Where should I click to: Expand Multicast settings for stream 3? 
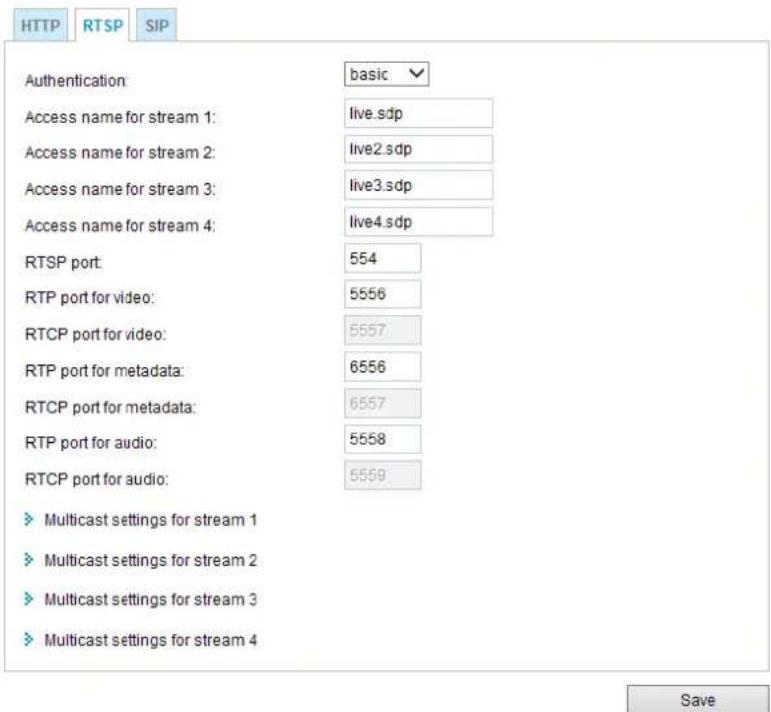click(141, 599)
